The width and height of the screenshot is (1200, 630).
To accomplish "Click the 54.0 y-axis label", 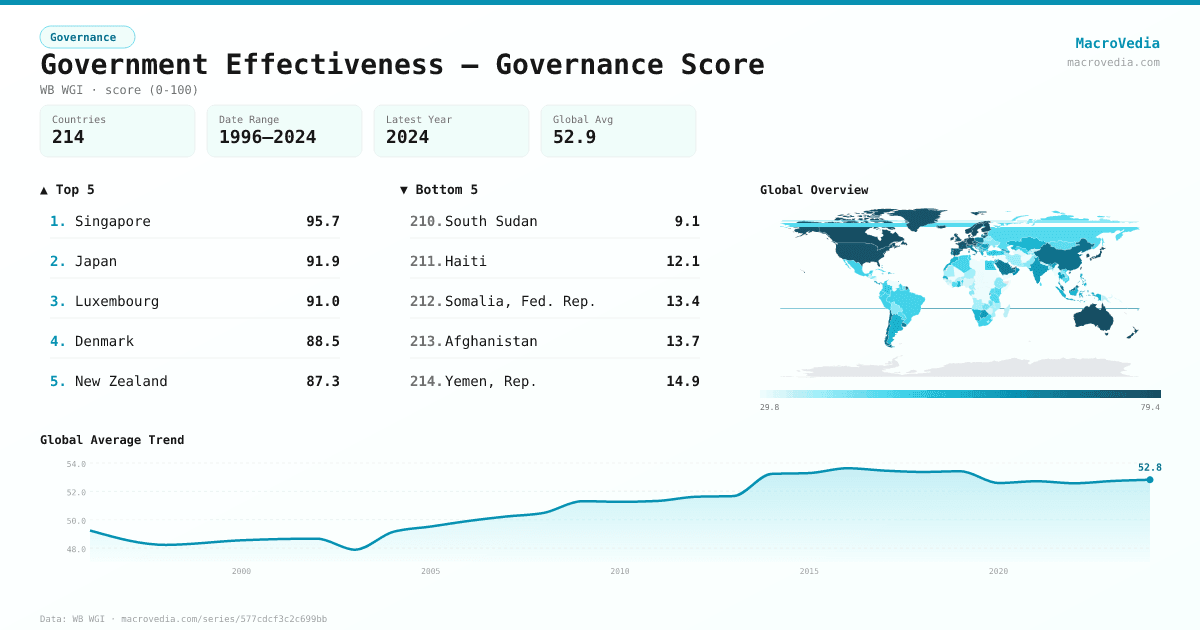I will [x=76, y=464].
